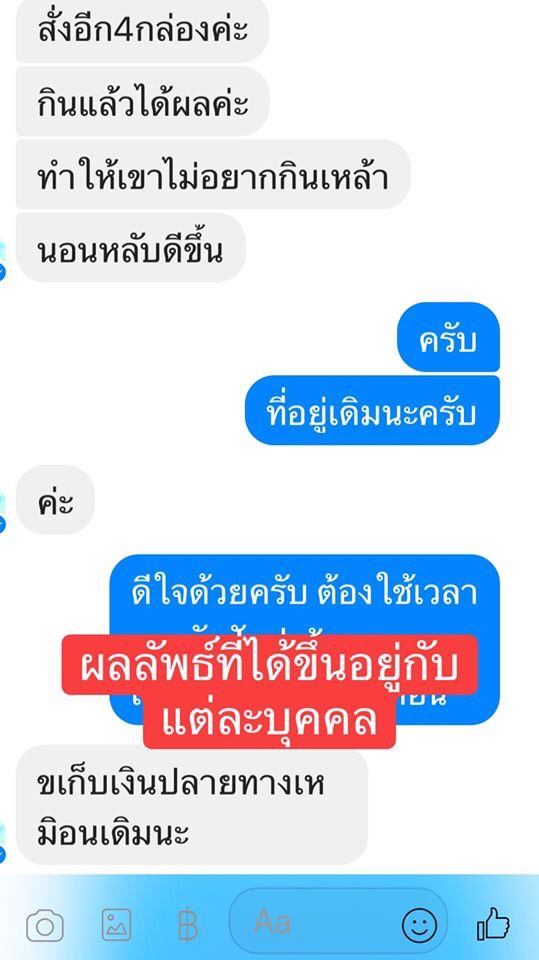Viewport: 539px width, 960px height.
Task: Open the camera icon in message bar
Action: coord(45,925)
